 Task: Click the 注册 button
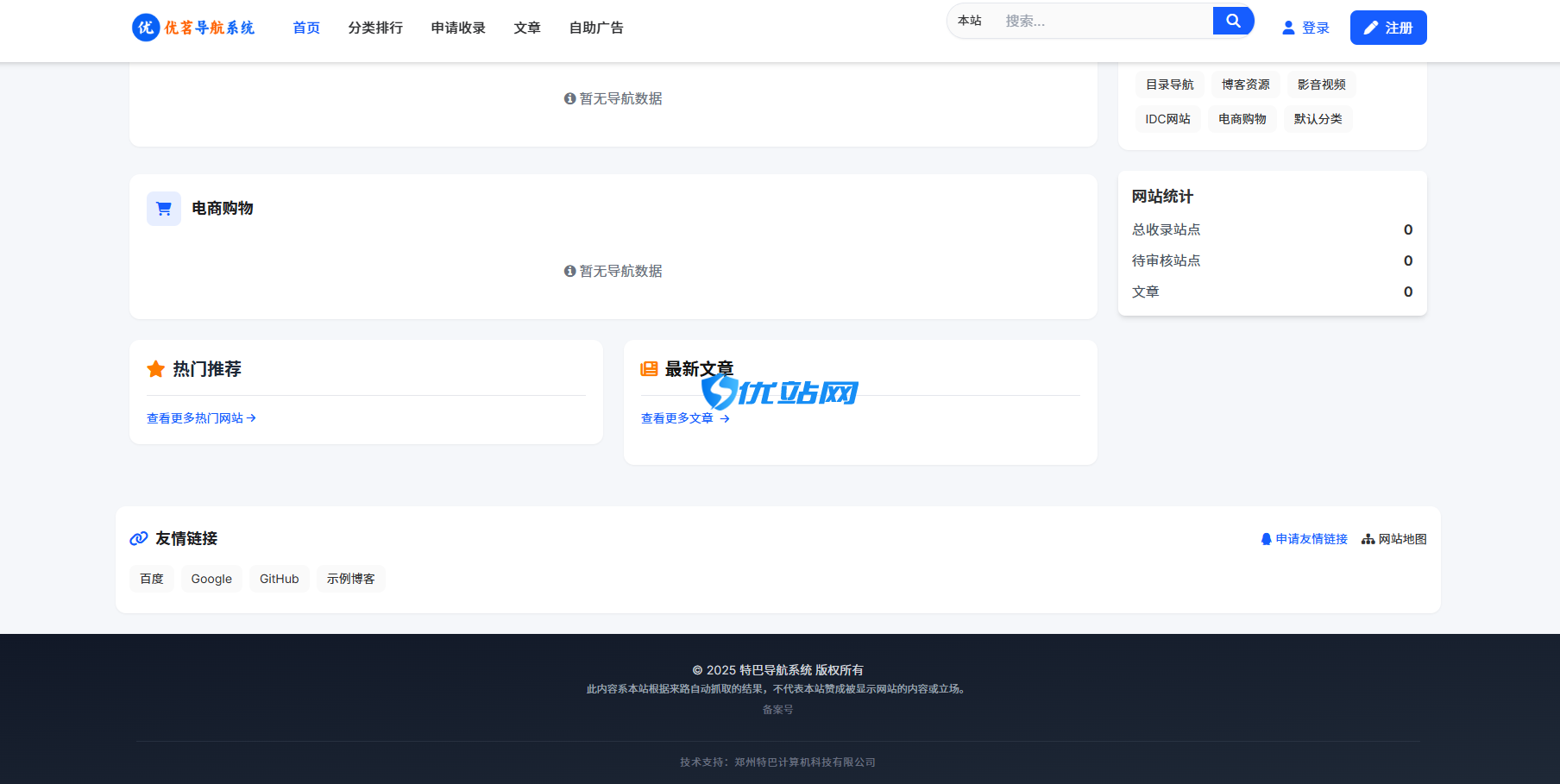click(x=1388, y=28)
